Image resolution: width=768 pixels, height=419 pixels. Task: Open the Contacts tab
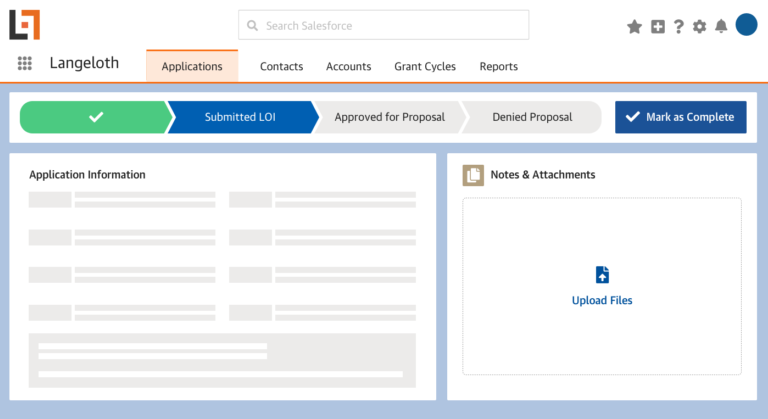pos(281,66)
